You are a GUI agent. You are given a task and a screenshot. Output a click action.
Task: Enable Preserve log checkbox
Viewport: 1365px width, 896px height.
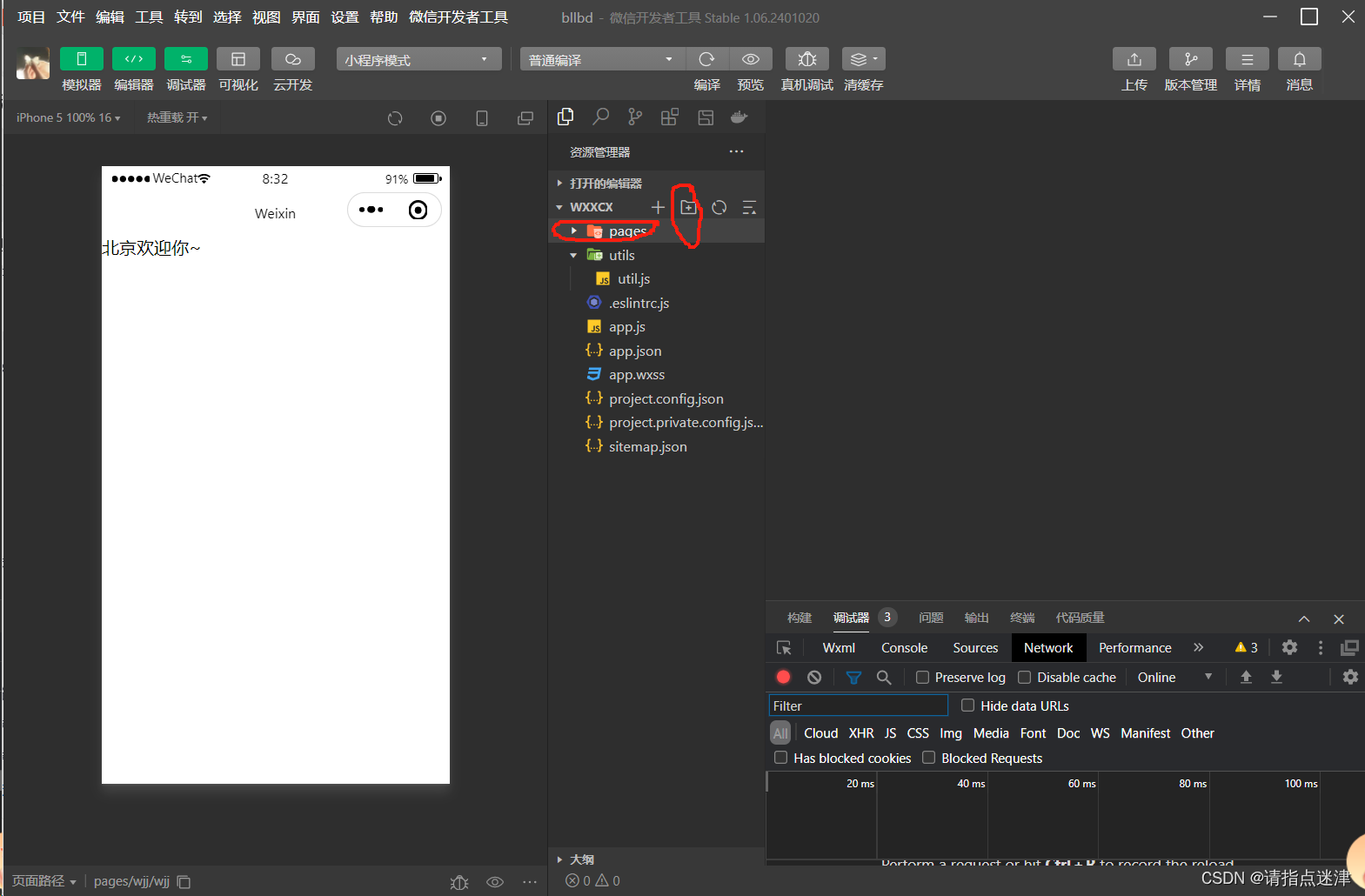tap(922, 677)
